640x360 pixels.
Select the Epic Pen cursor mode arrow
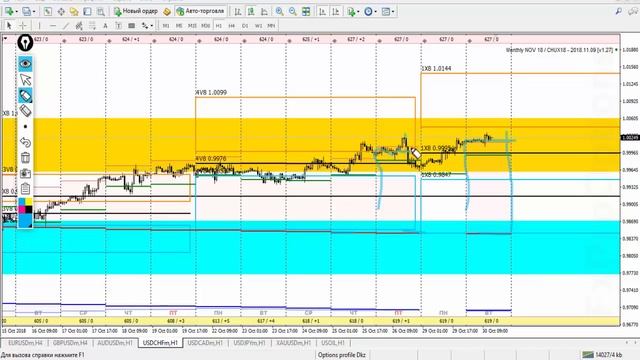coord(25,80)
